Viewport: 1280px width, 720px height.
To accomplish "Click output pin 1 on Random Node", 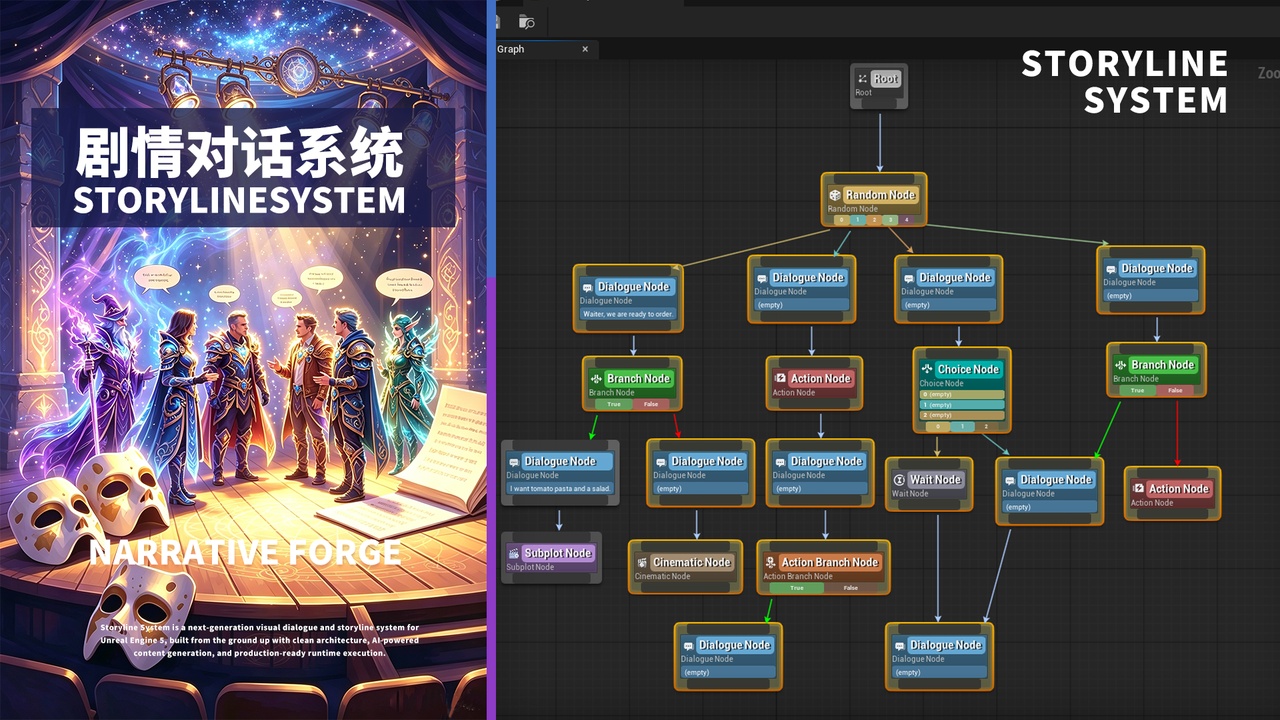I will coord(857,219).
